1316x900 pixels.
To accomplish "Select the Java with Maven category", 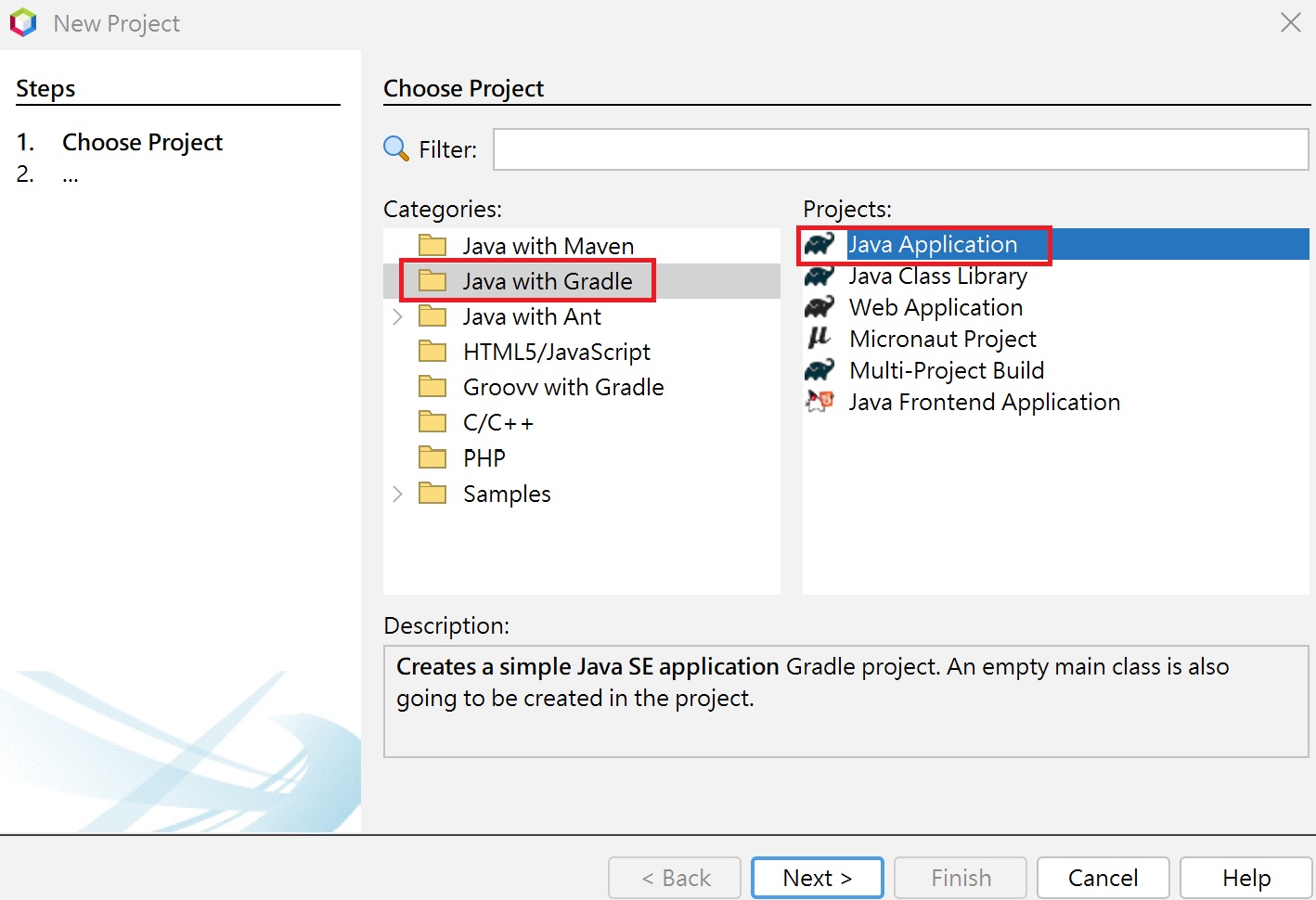I will (548, 246).
